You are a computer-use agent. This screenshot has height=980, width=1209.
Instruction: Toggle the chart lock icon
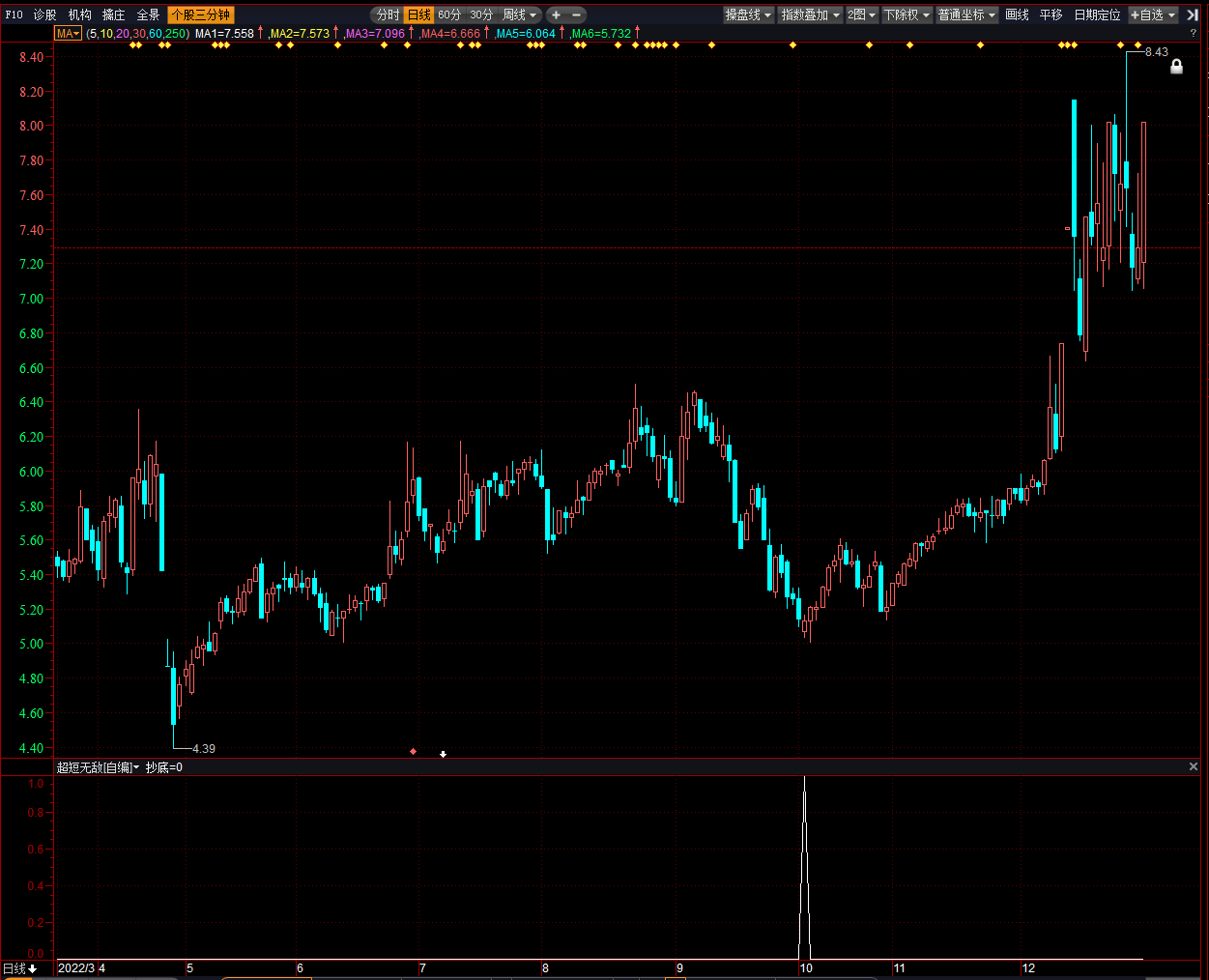pos(1176,67)
